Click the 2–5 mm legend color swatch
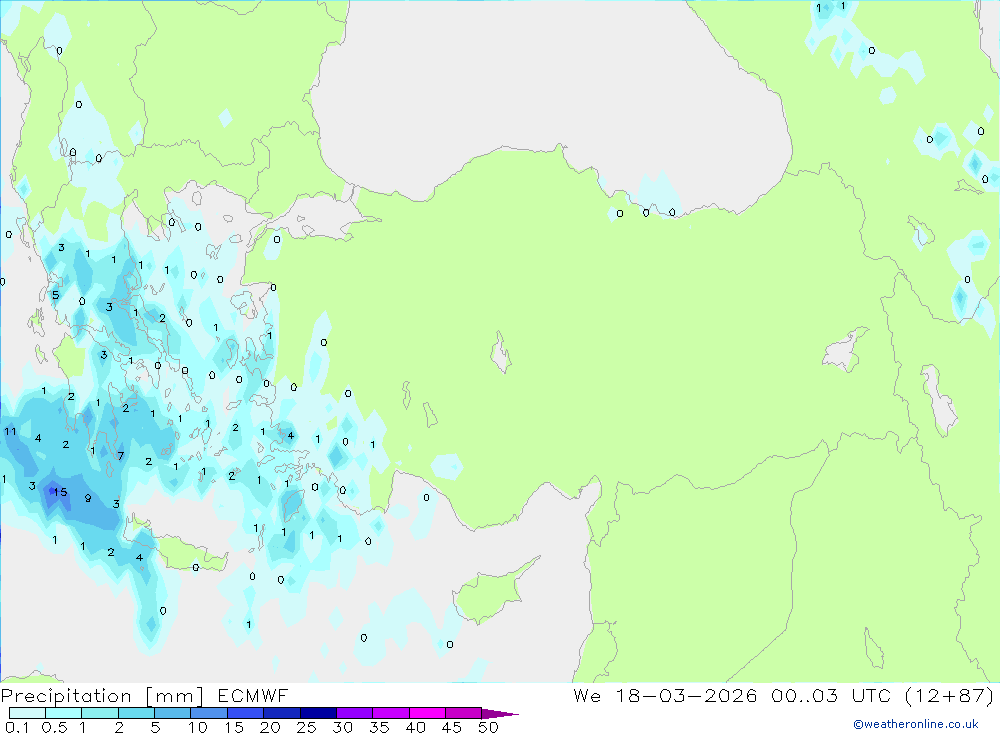The width and height of the screenshot is (1000, 733). pyautogui.click(x=136, y=713)
